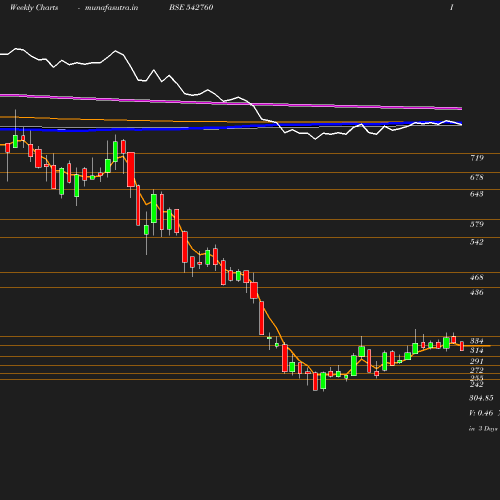This screenshot has width=500, height=500.
Task: Click the 291 price level label
Action: click(477, 361)
